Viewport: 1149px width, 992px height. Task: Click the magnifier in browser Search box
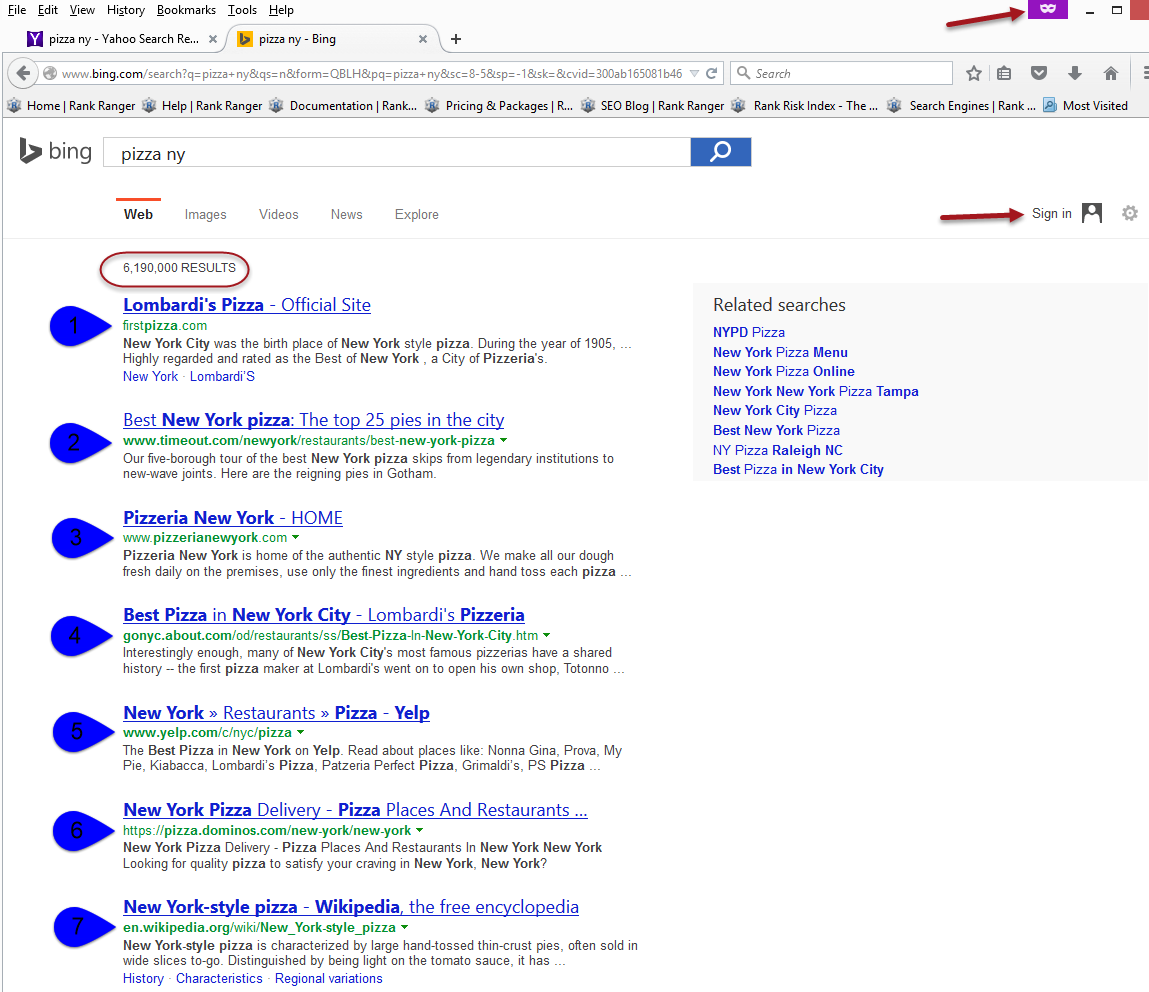tap(743, 73)
